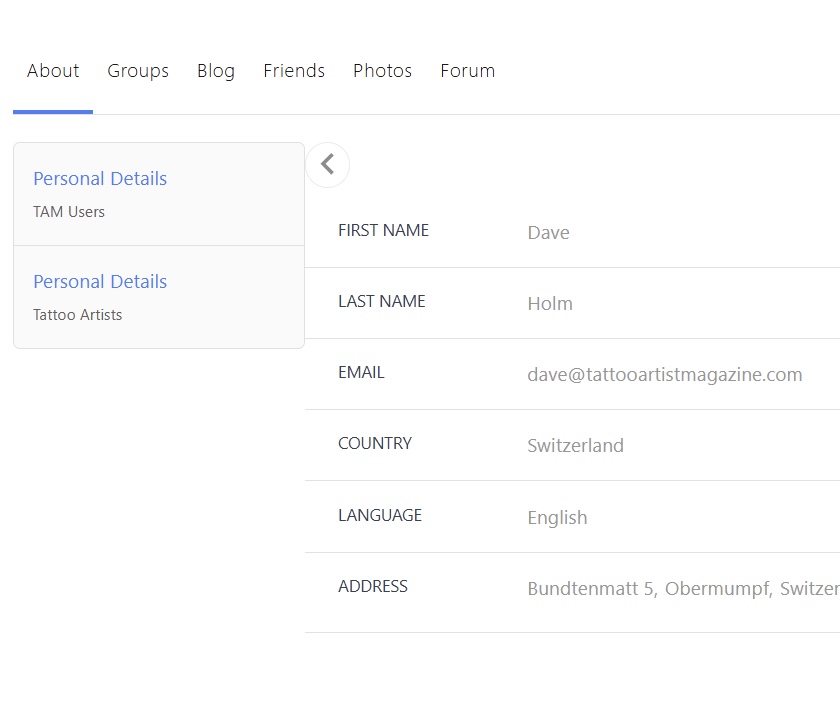Click the country value Switzerland

(x=575, y=446)
